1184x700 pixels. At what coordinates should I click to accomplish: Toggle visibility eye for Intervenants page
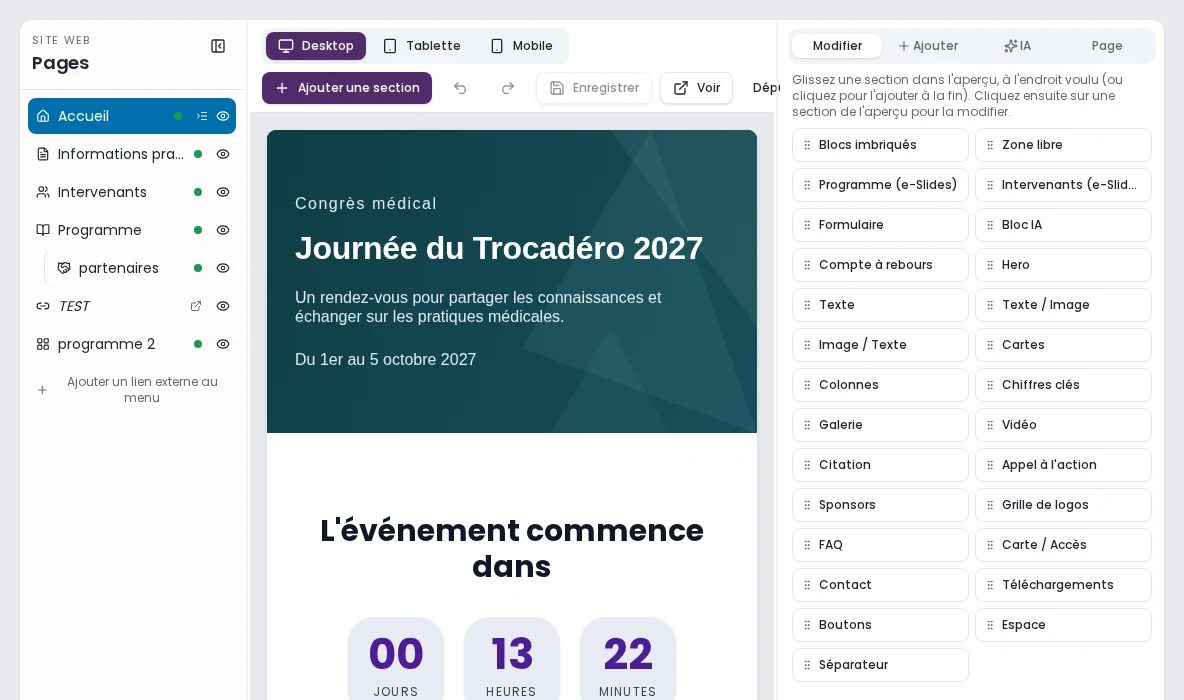tap(223, 192)
